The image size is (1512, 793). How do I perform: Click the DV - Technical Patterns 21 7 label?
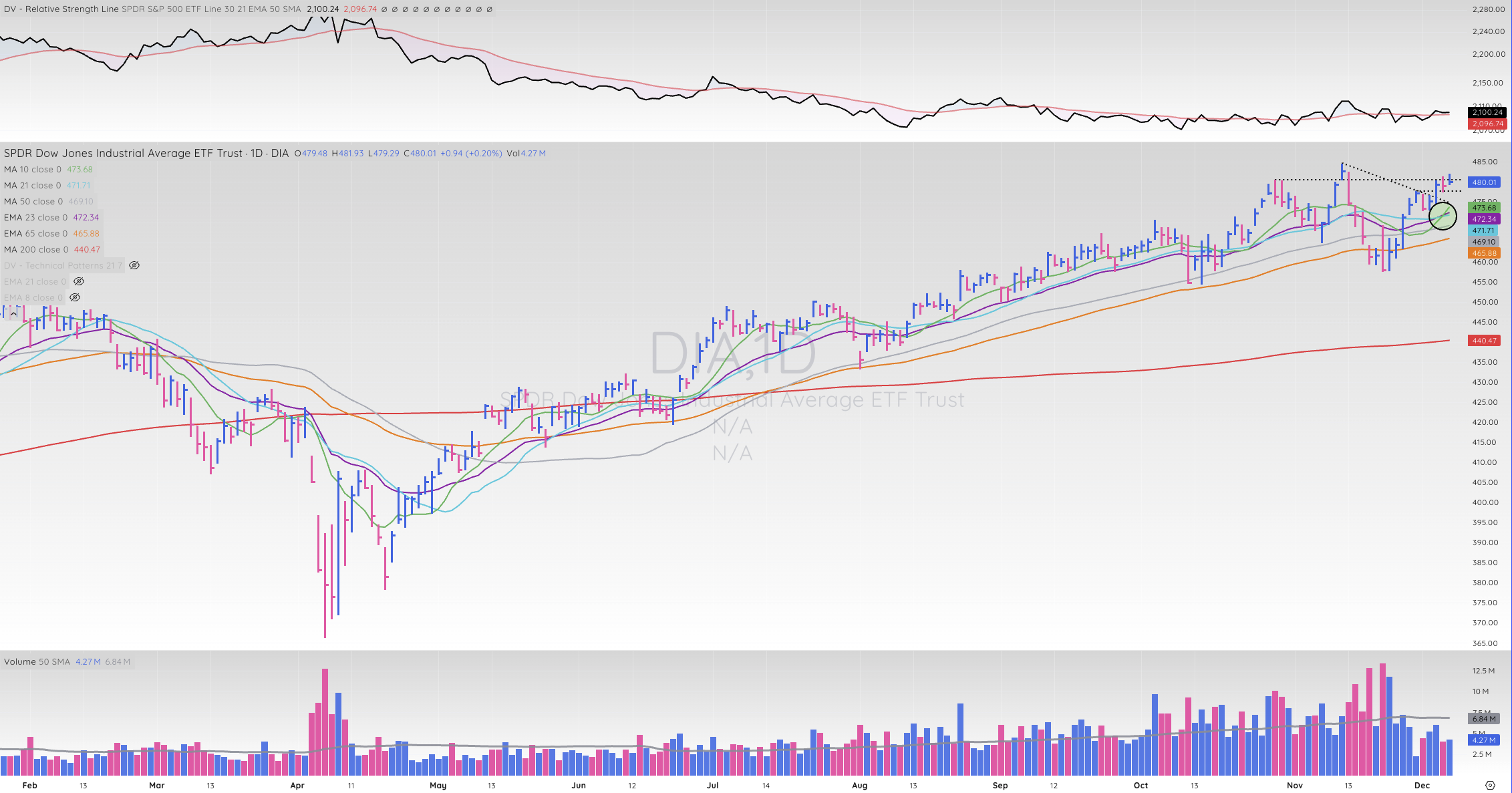click(x=63, y=265)
